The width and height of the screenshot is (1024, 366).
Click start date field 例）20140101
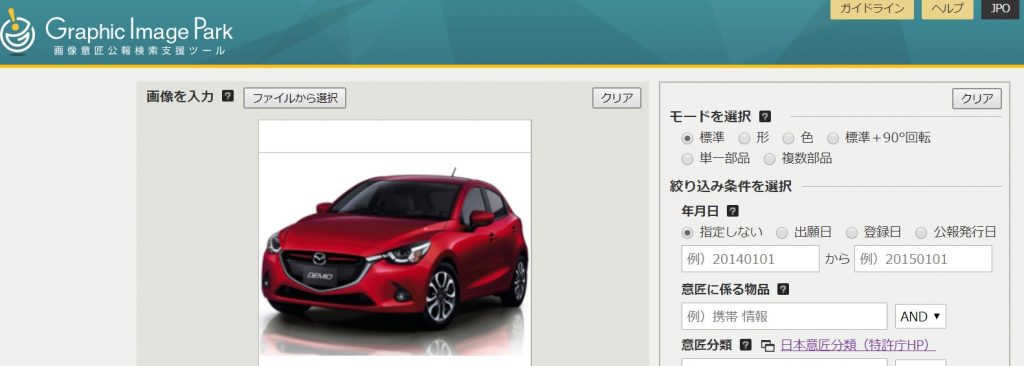750,259
